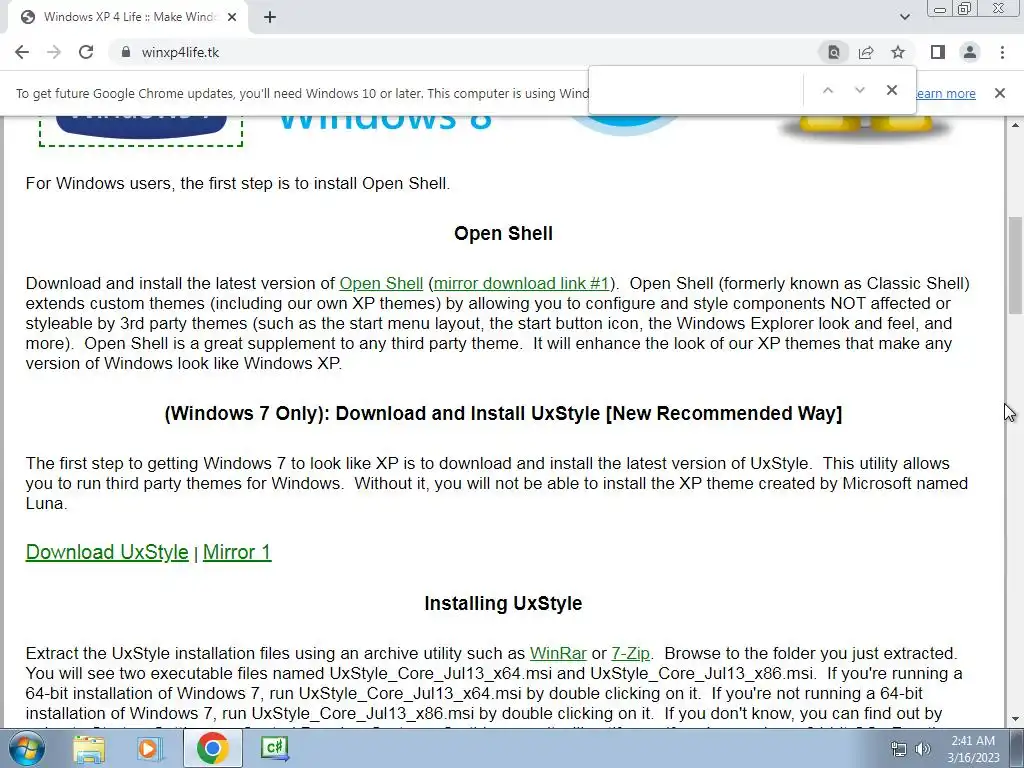Click the Windows 7 image button
Image resolution: width=1024 pixels, height=768 pixels.
tap(141, 131)
